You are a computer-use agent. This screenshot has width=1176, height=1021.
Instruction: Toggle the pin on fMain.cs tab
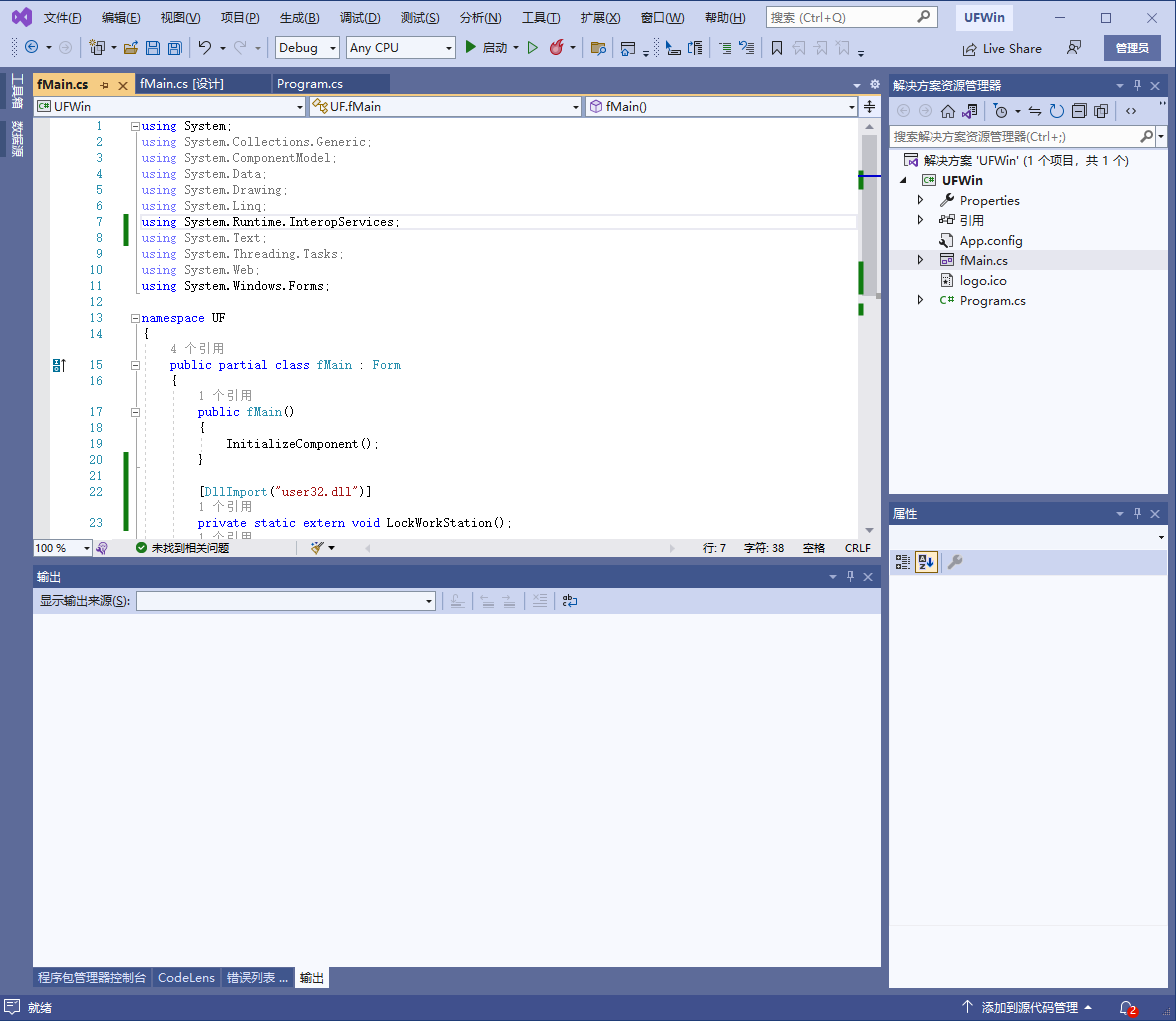tap(104, 85)
